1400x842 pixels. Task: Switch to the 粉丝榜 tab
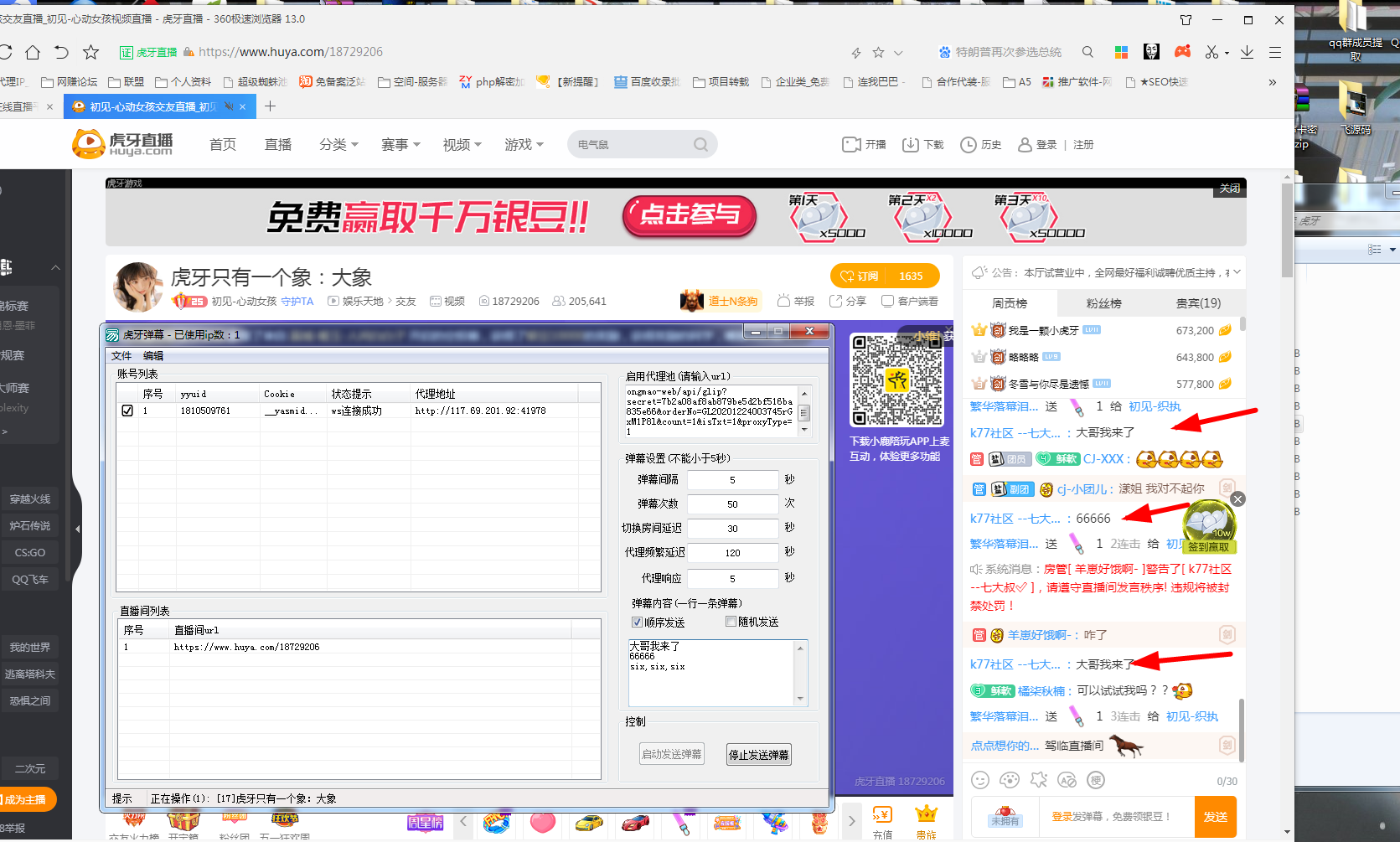tap(1103, 302)
